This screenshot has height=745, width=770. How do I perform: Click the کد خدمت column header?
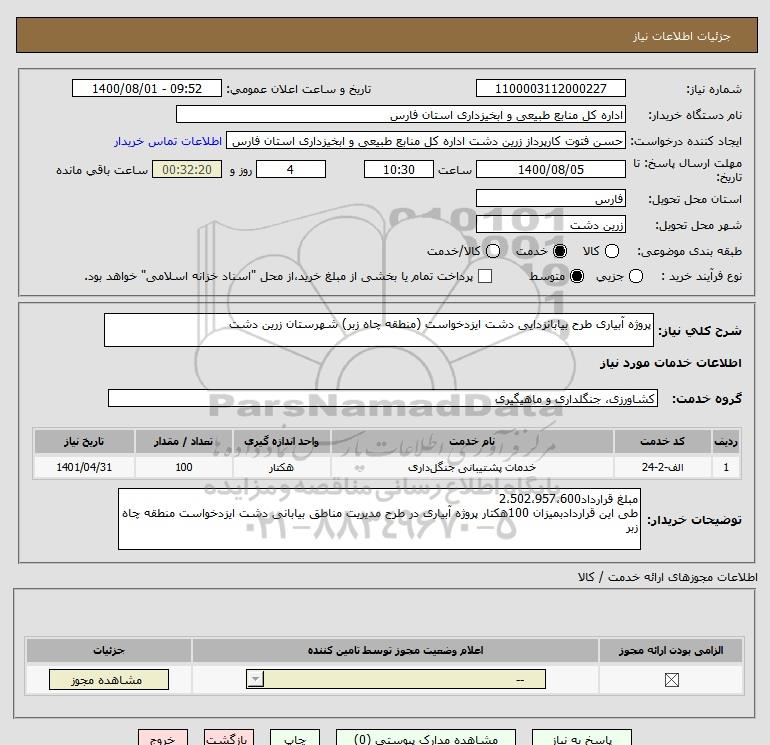click(x=662, y=441)
